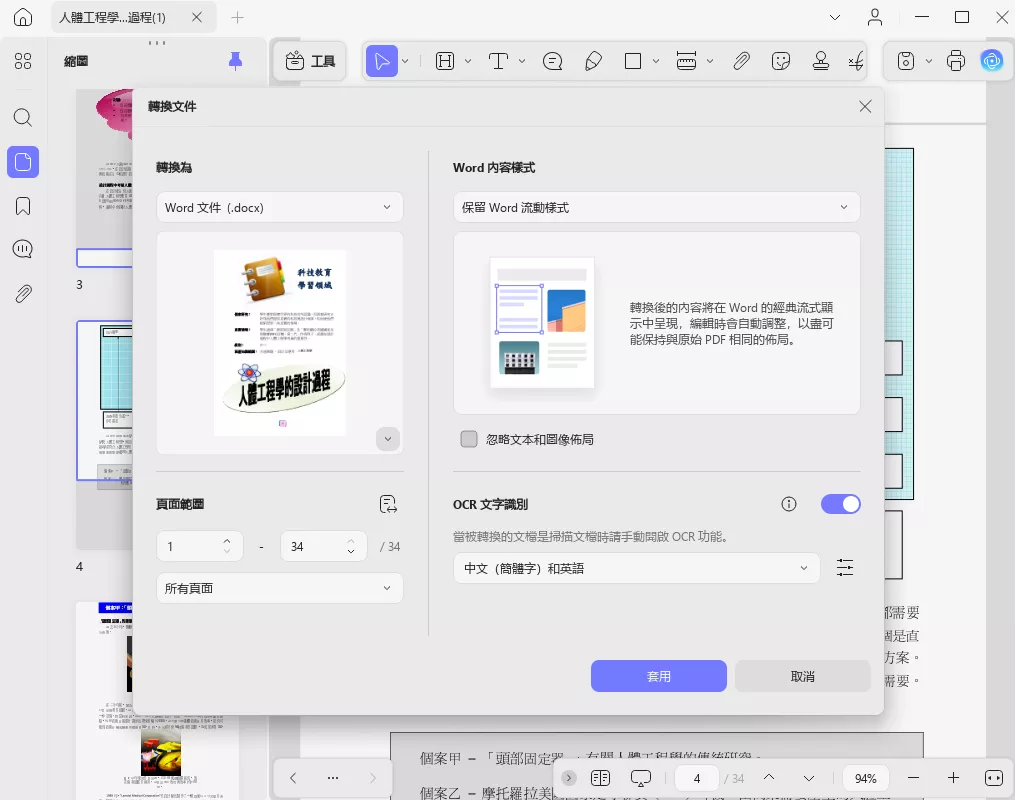Increase the start page number stepper
The image size is (1015, 800).
[x=227, y=541]
